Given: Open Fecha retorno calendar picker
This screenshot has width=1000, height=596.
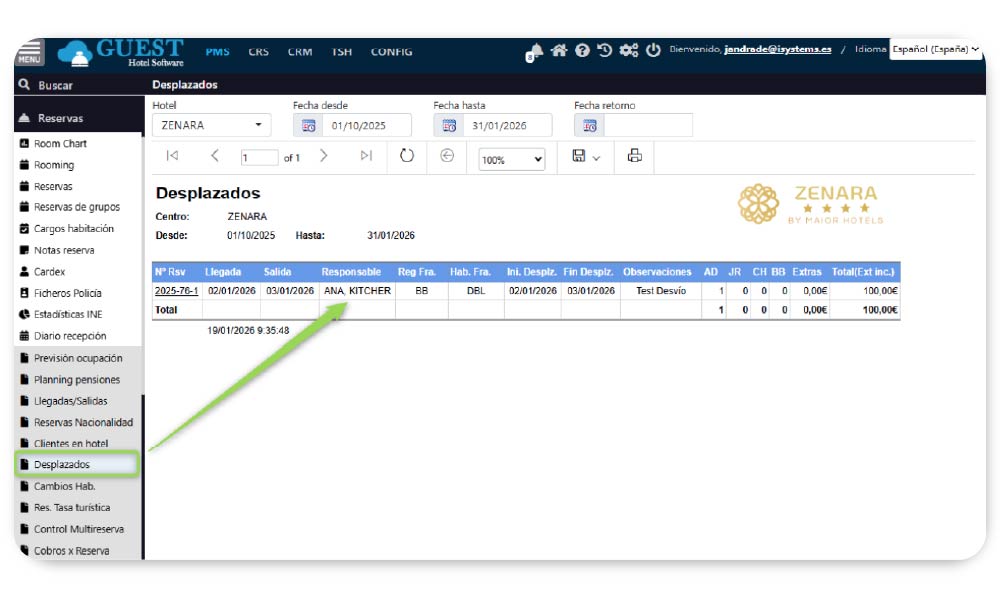Looking at the screenshot, I should click(x=590, y=126).
